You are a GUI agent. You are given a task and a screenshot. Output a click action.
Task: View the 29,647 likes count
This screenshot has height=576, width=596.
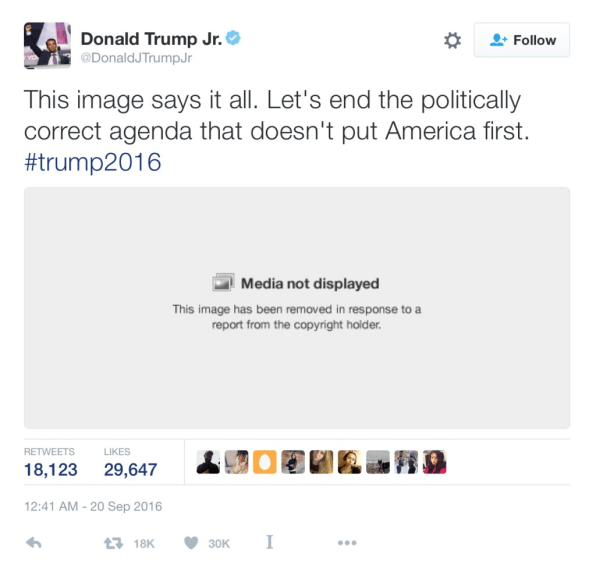coord(130,470)
